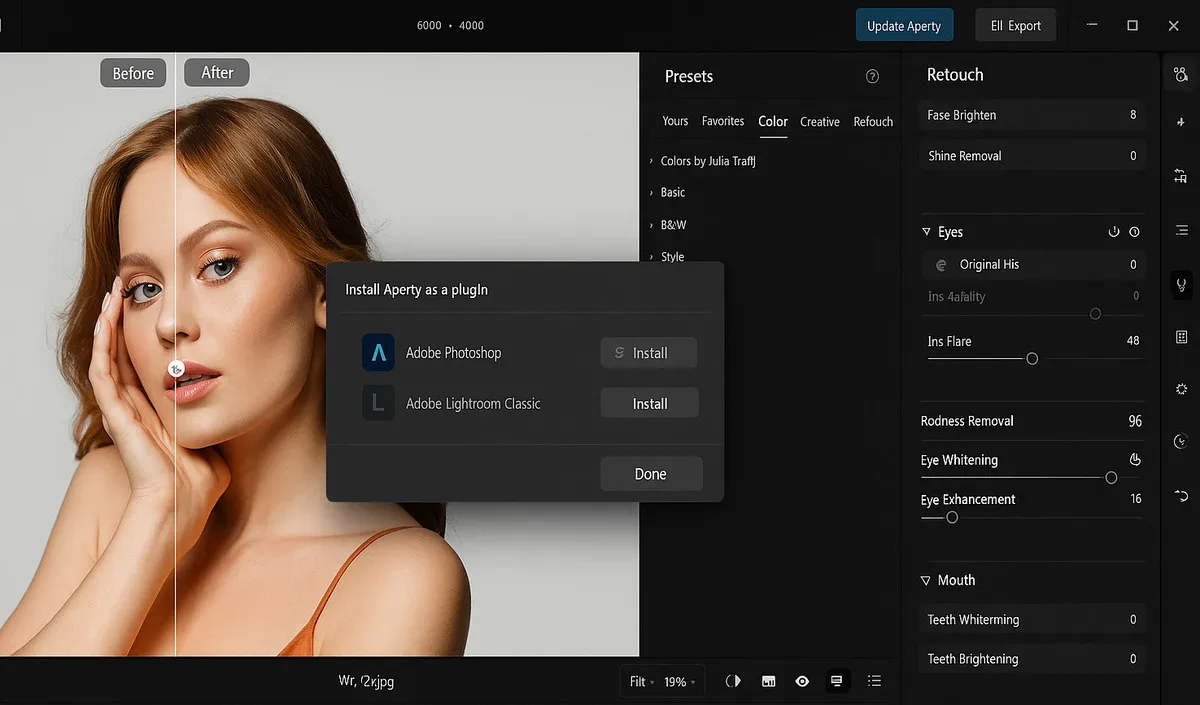Image resolution: width=1200 pixels, height=705 pixels.
Task: Click the three-lines icon in right sidebar
Action: (x=1181, y=231)
